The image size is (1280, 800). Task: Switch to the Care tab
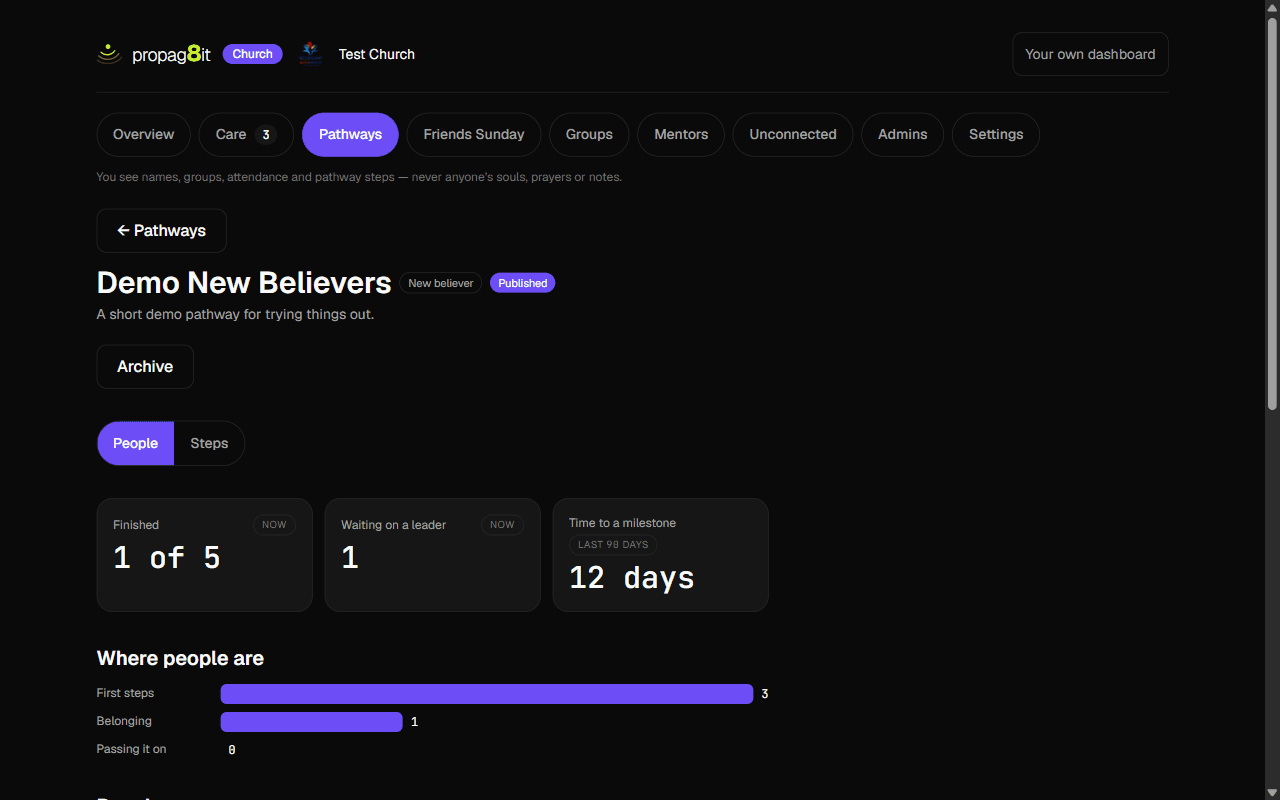tap(246, 135)
